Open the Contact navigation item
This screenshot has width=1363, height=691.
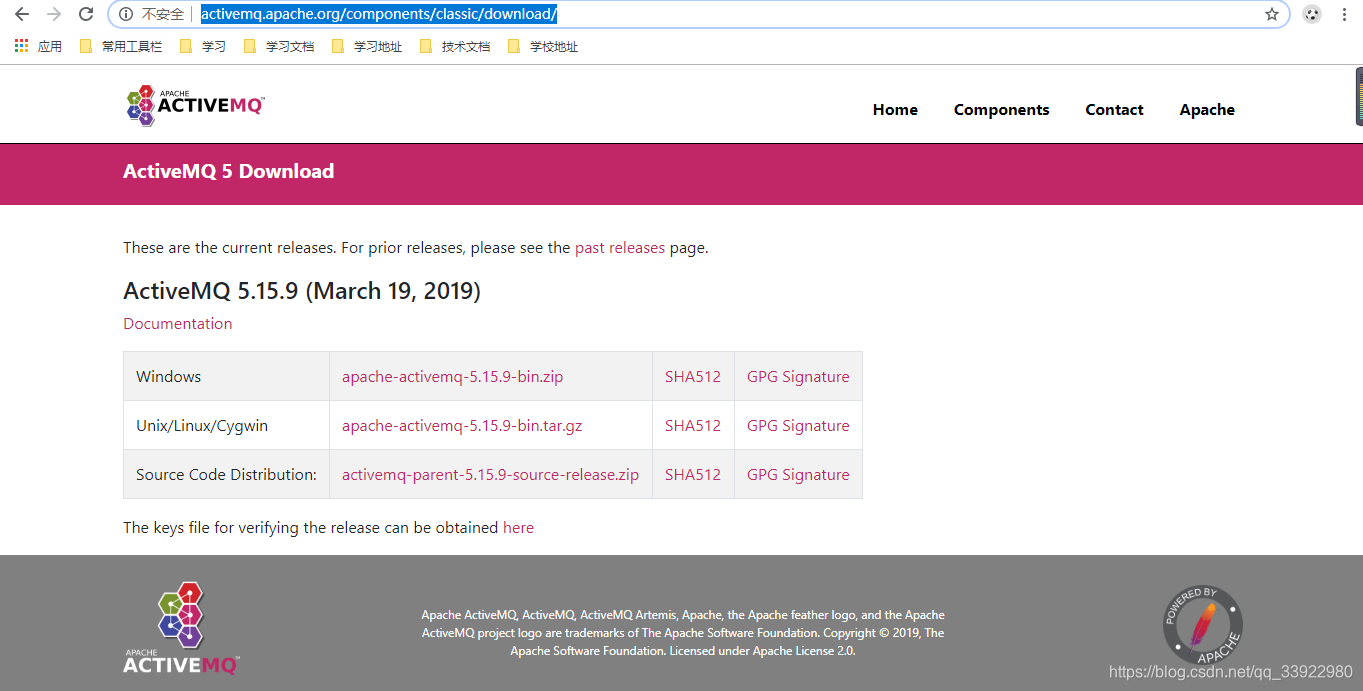point(1114,110)
